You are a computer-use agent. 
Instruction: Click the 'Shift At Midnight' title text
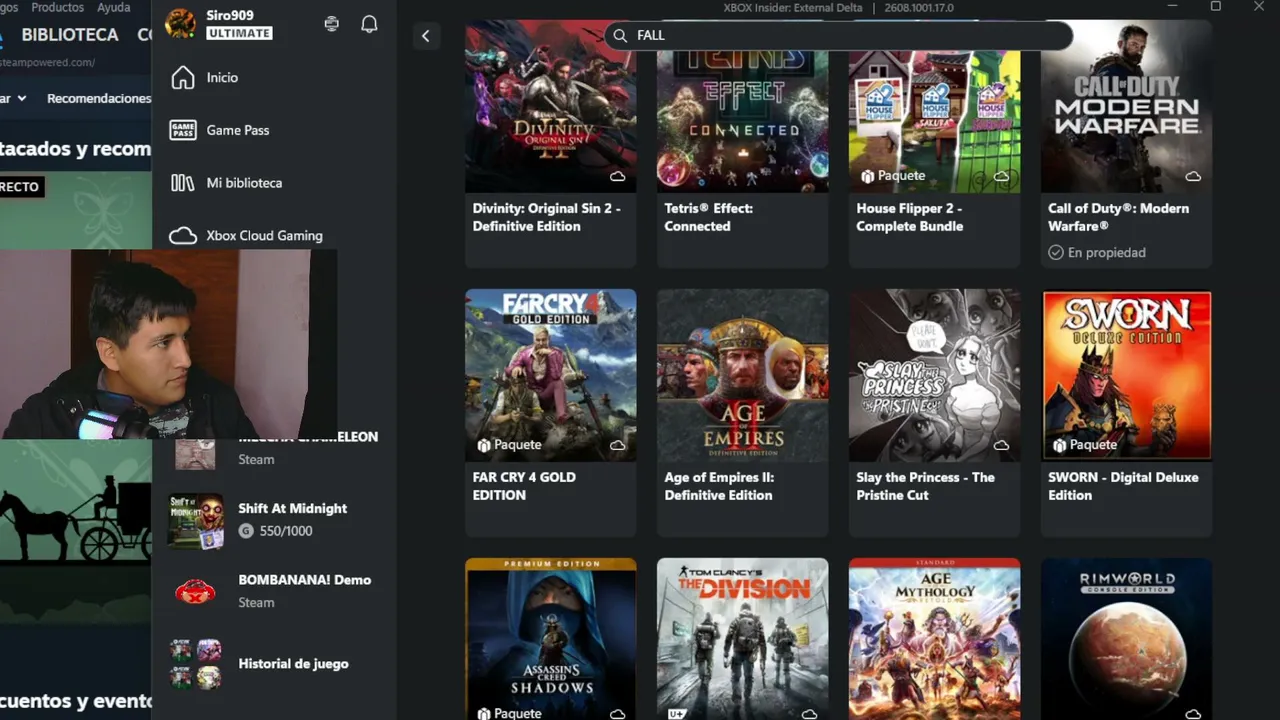(293, 508)
